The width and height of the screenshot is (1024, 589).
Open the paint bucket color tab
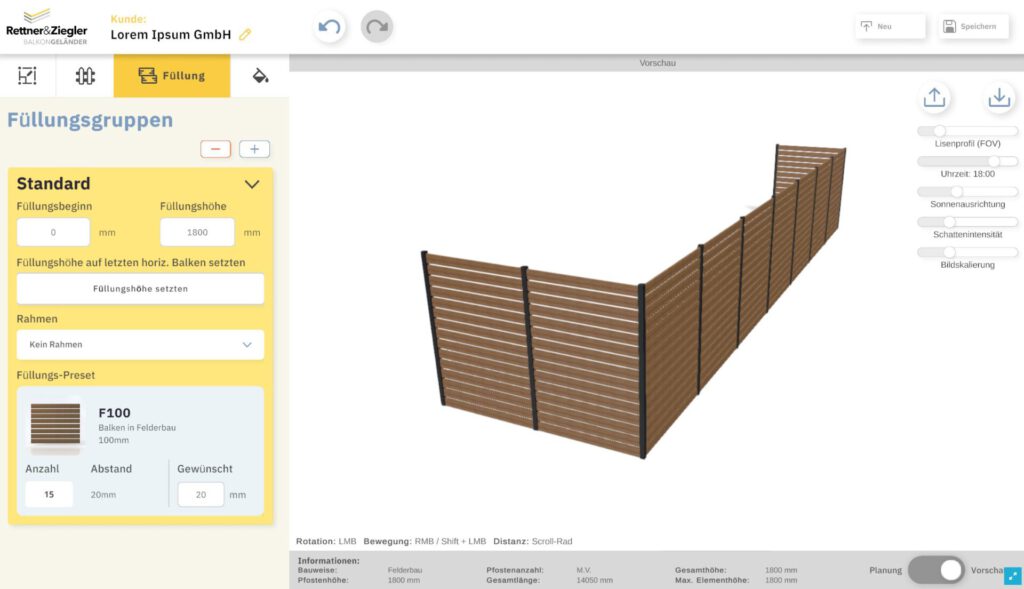coord(260,76)
